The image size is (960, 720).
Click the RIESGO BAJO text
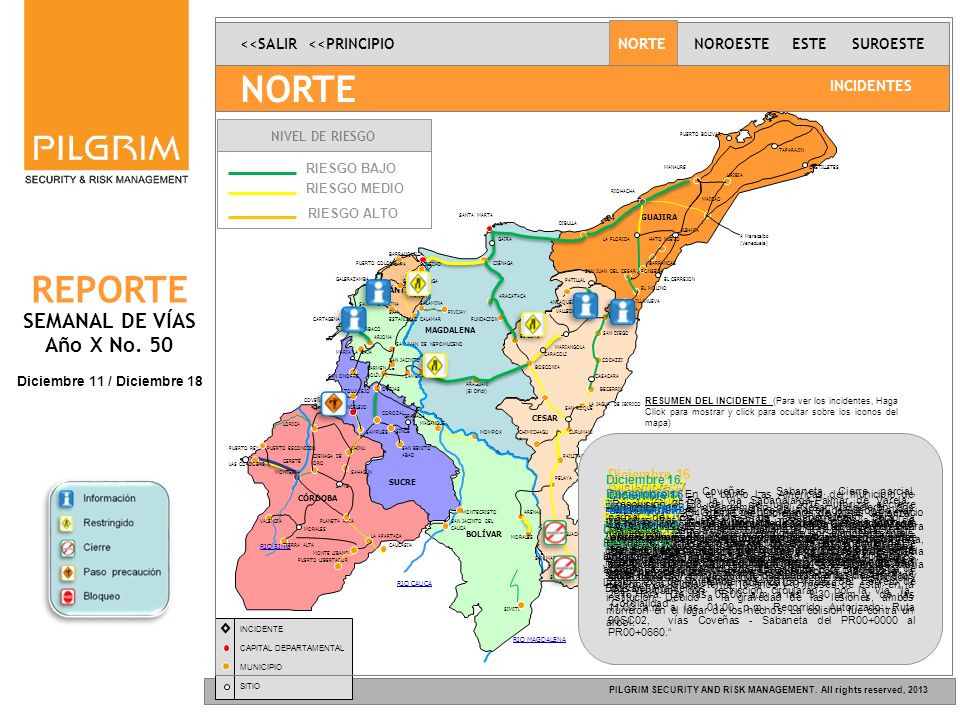coord(351,168)
